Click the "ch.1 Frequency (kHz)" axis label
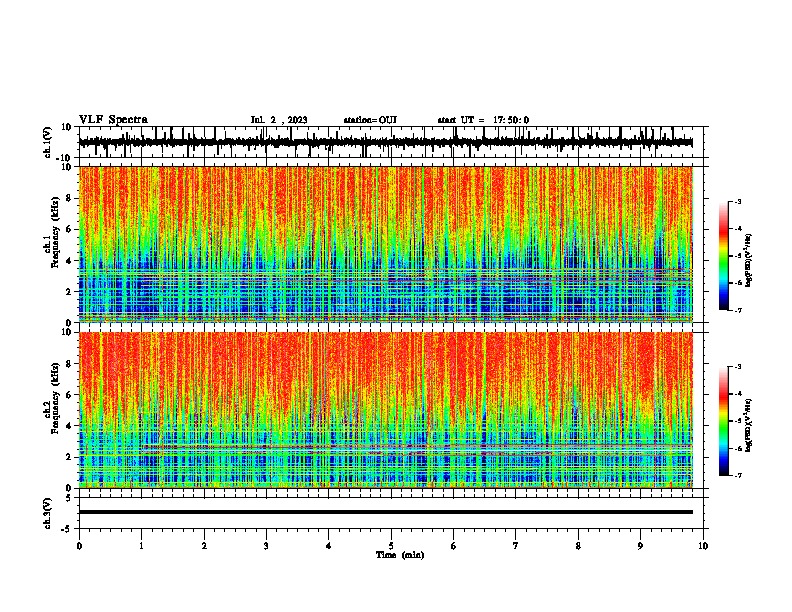 tap(52, 232)
